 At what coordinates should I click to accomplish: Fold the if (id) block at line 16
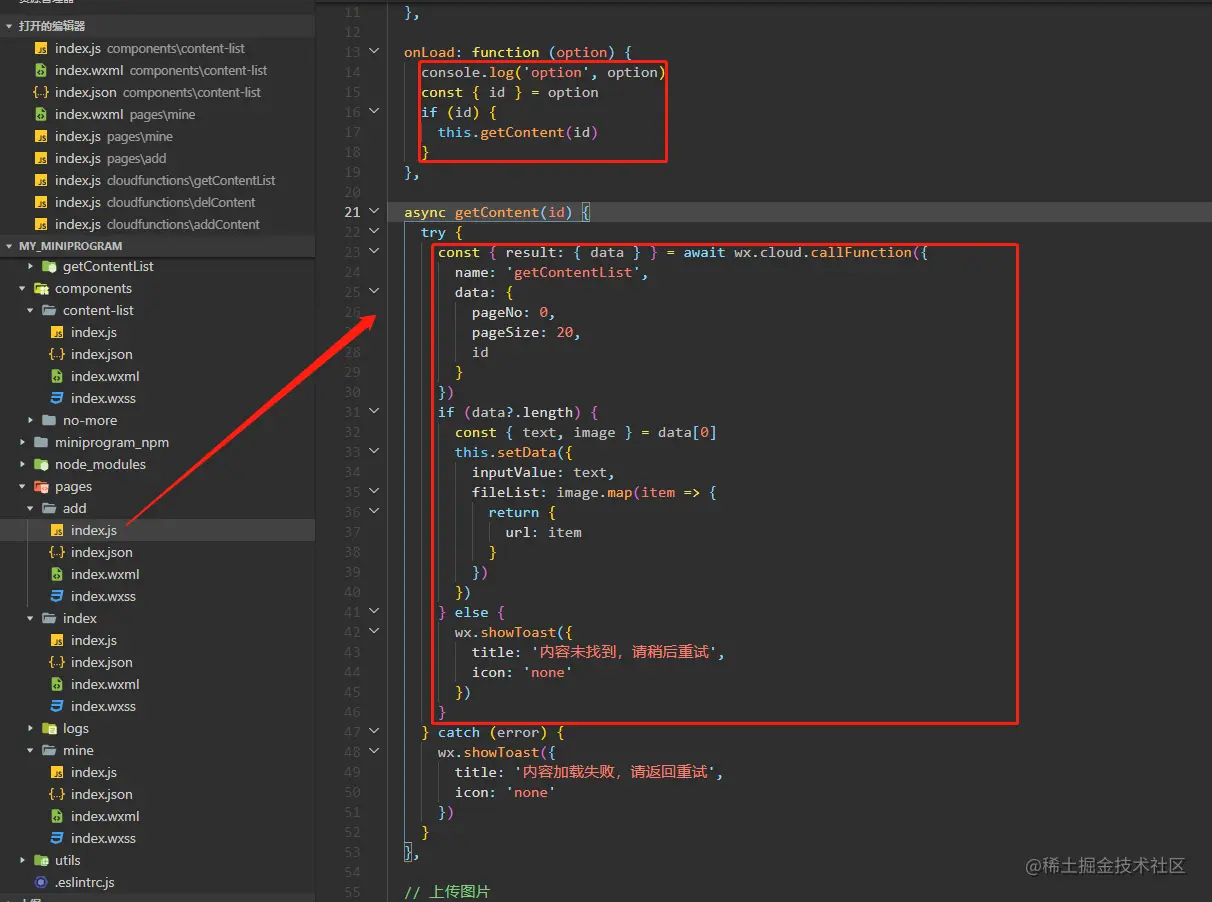coord(374,111)
